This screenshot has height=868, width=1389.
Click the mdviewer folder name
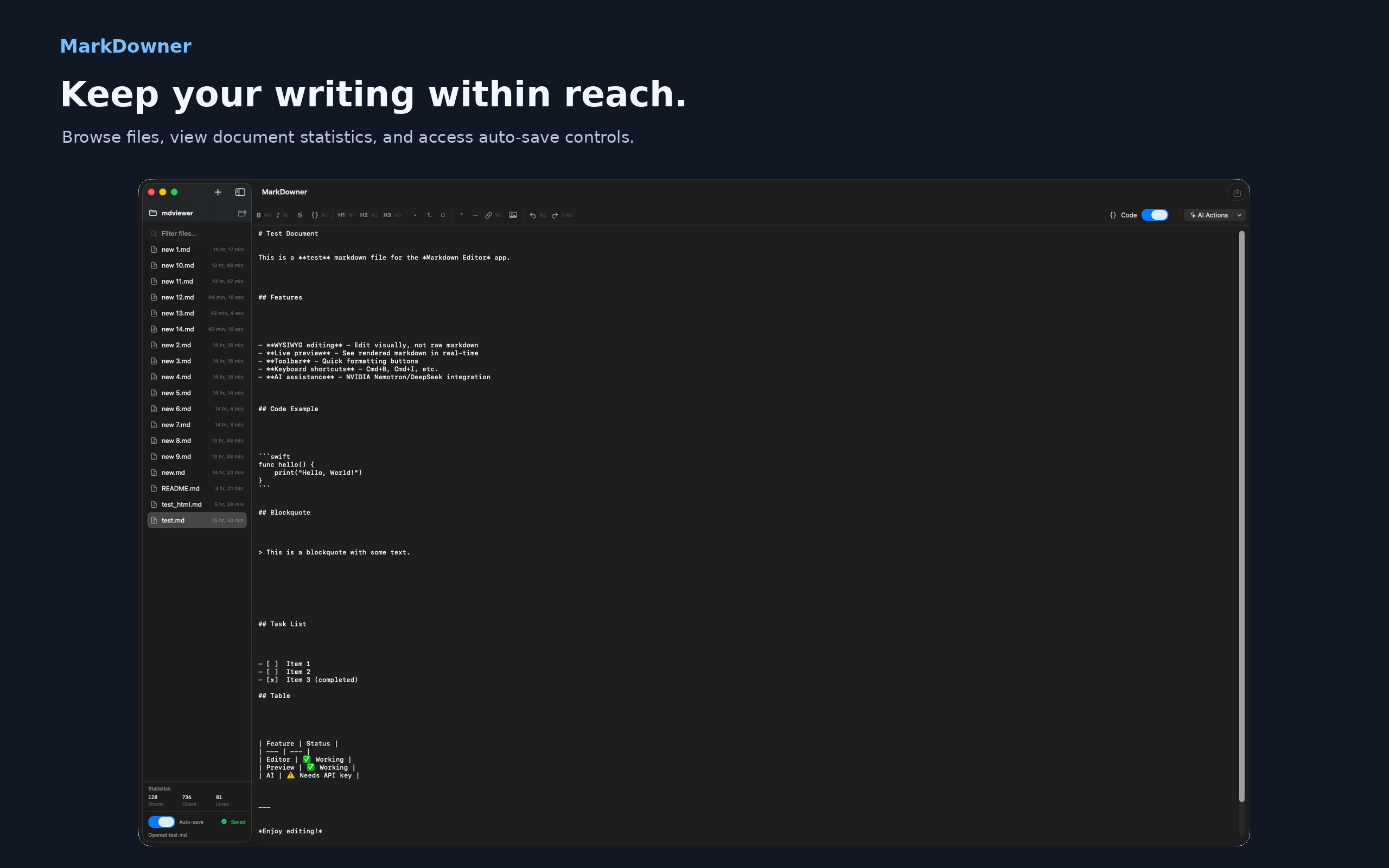click(x=177, y=214)
